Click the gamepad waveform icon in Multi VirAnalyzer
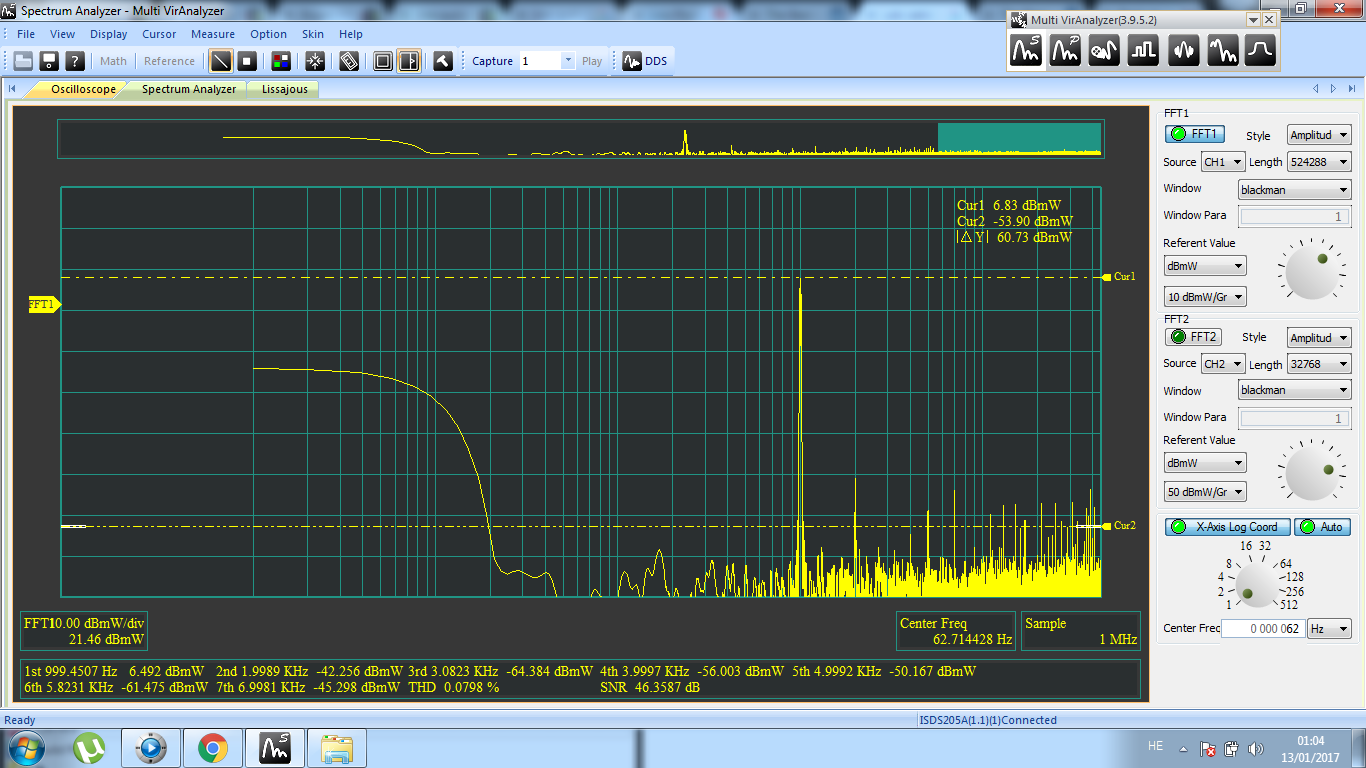This screenshot has height=768, width=1366. pyautogui.click(x=1104, y=50)
